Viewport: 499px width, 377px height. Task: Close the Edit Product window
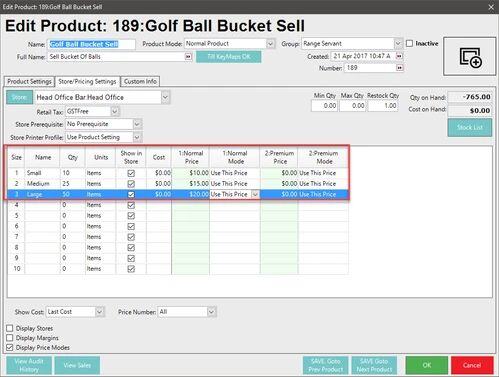pyautogui.click(x=491, y=7)
